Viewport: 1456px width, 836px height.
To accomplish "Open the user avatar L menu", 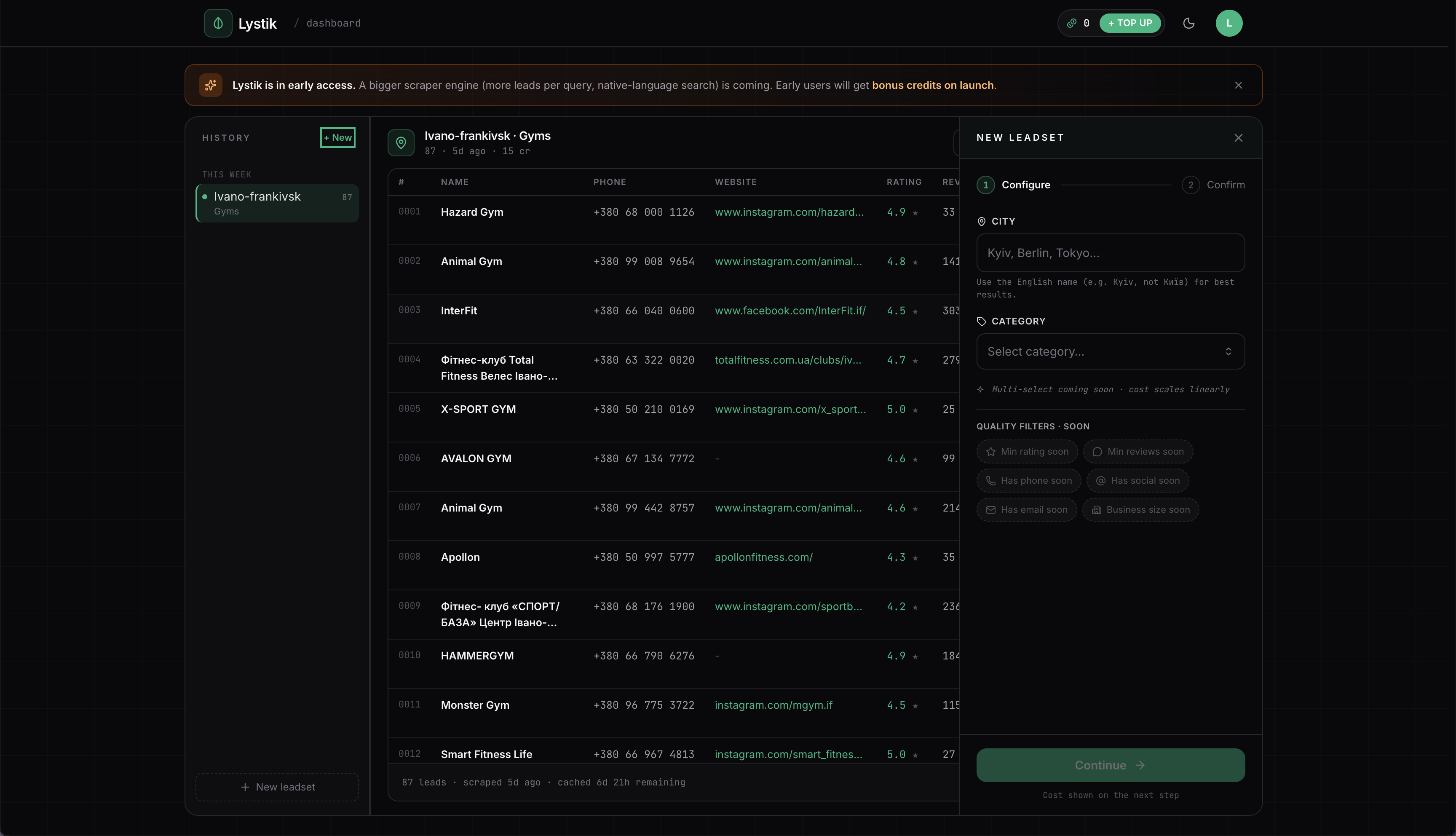I will pyautogui.click(x=1229, y=23).
